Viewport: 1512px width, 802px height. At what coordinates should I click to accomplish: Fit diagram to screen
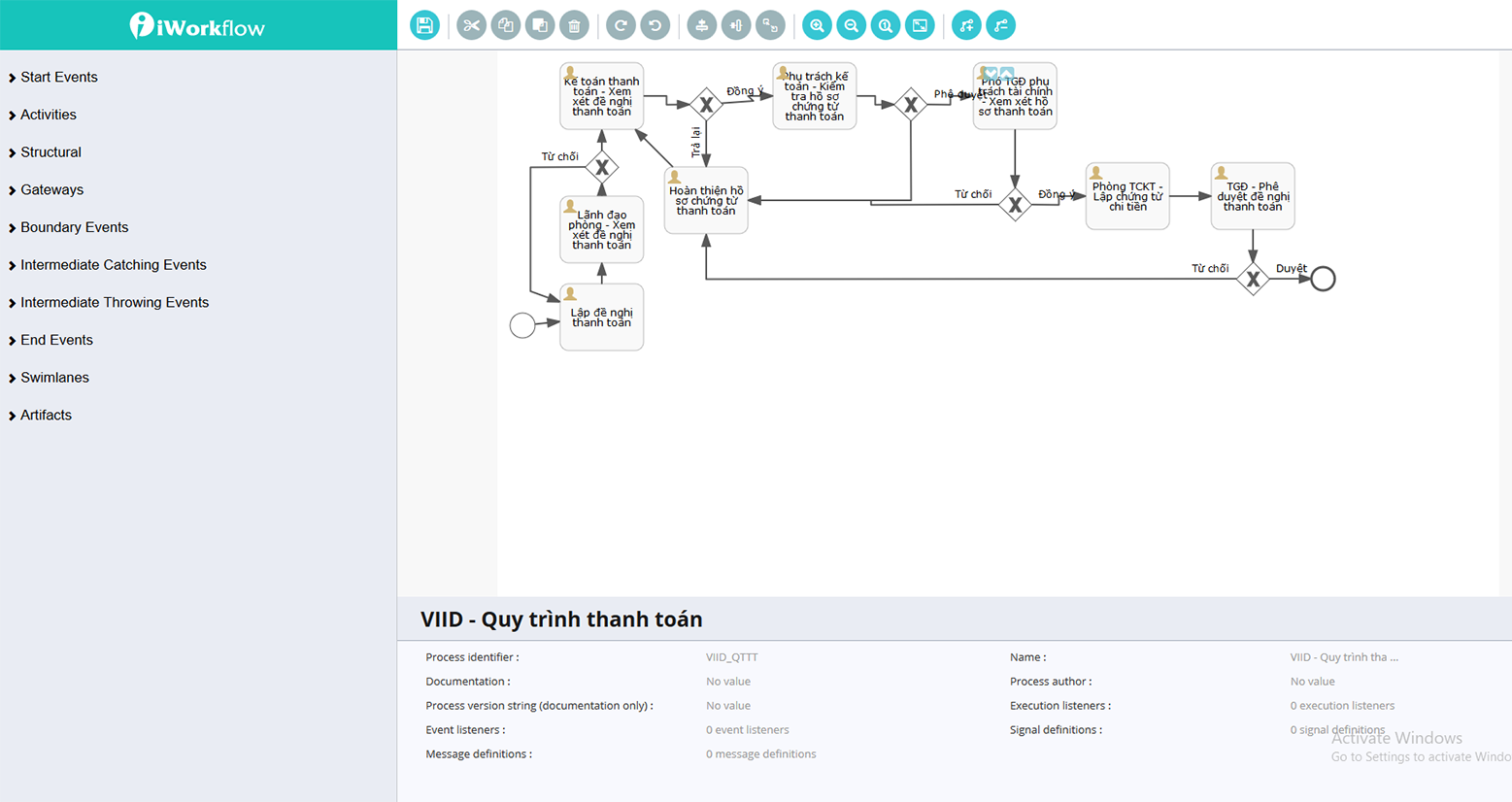920,25
